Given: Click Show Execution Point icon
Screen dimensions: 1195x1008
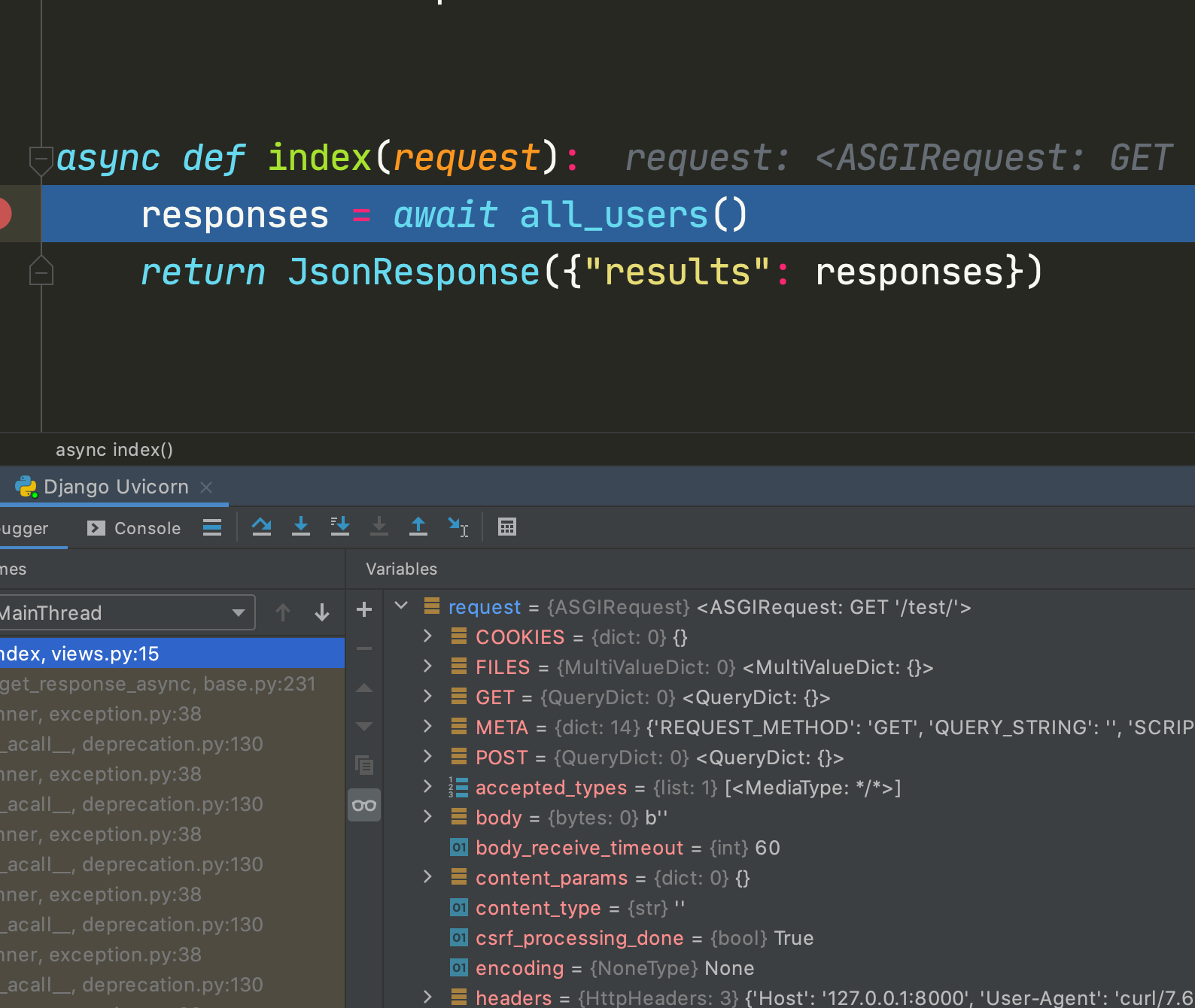Looking at the screenshot, I should tap(212, 527).
